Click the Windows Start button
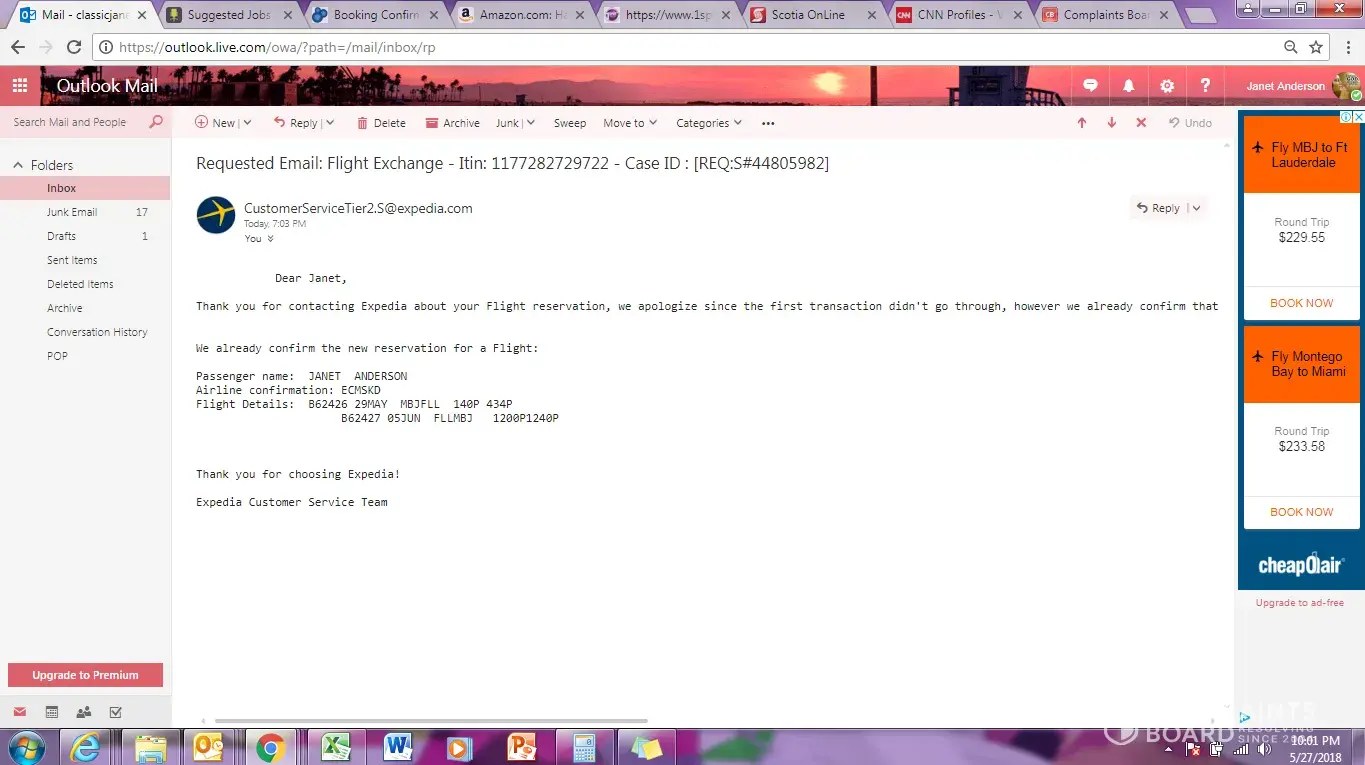Viewport: 1365px width, 765px height. (x=26, y=747)
